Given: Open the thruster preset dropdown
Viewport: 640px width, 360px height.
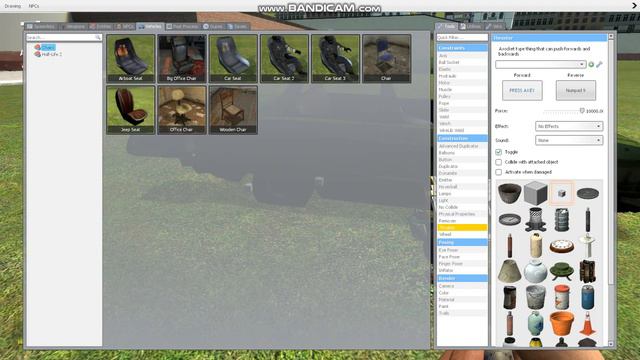Looking at the screenshot, I should click(541, 64).
